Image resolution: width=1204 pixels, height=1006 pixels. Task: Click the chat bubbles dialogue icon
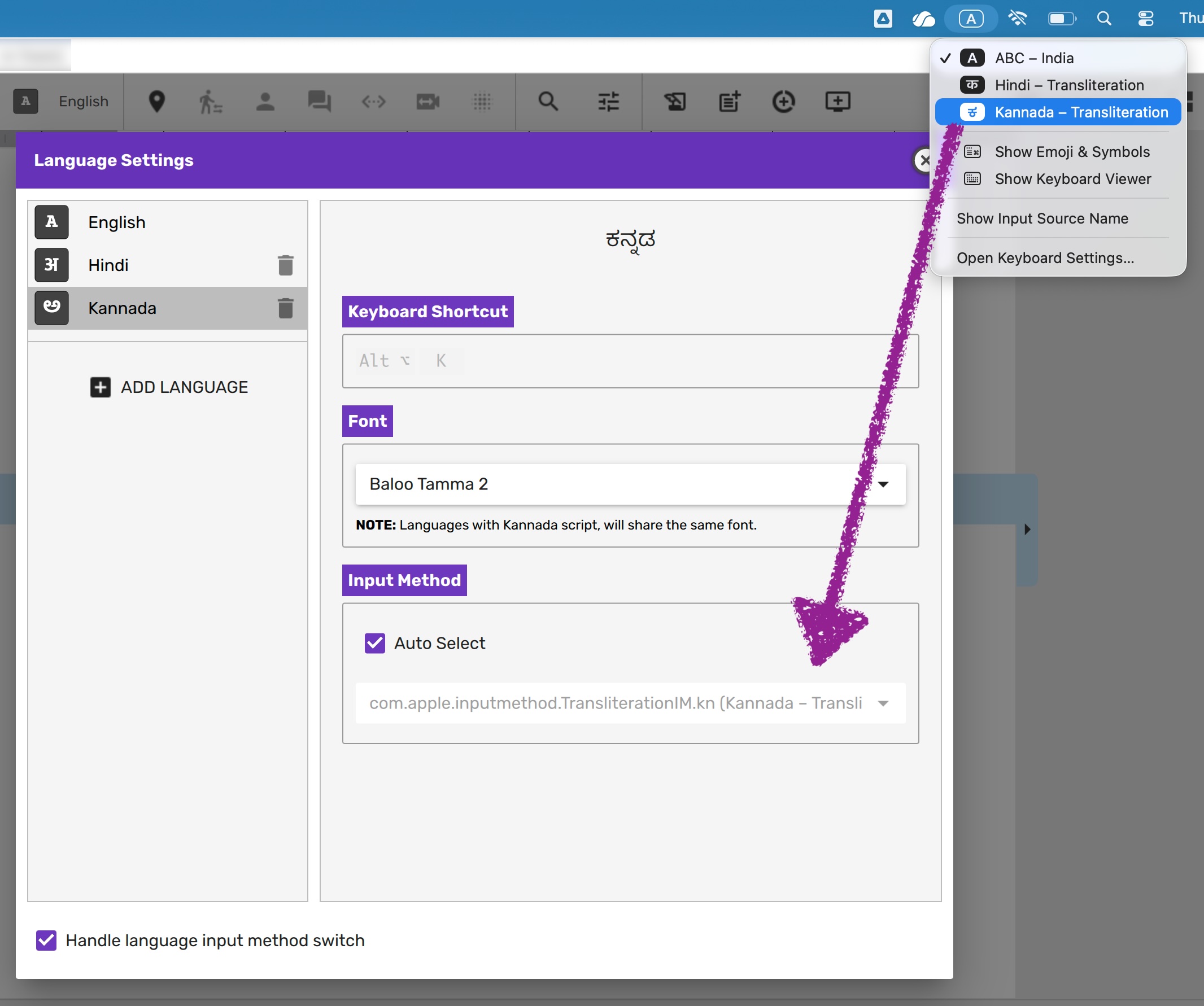point(319,102)
